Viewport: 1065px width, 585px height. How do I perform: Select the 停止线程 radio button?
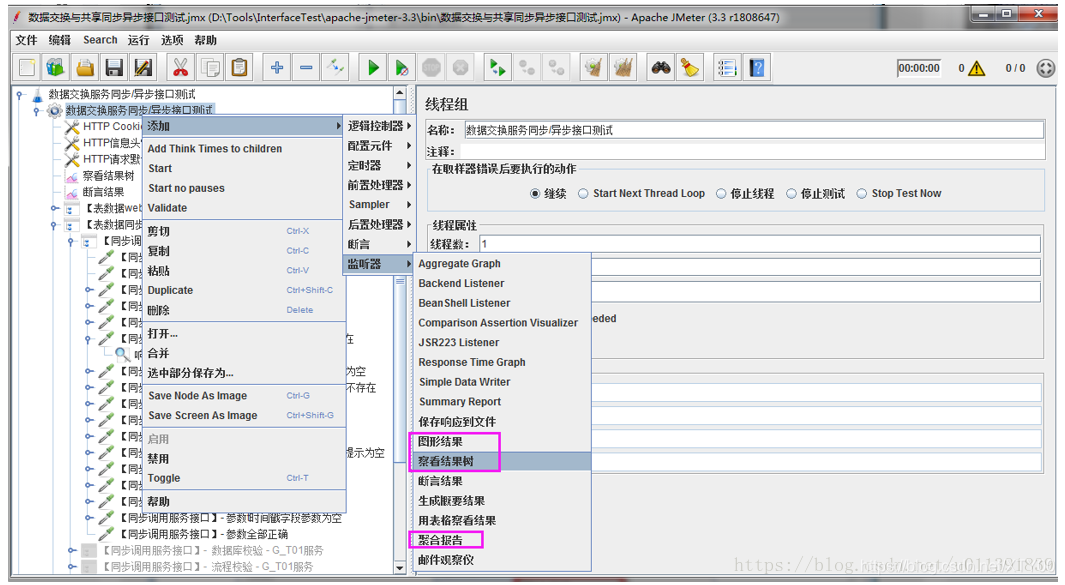tap(721, 194)
